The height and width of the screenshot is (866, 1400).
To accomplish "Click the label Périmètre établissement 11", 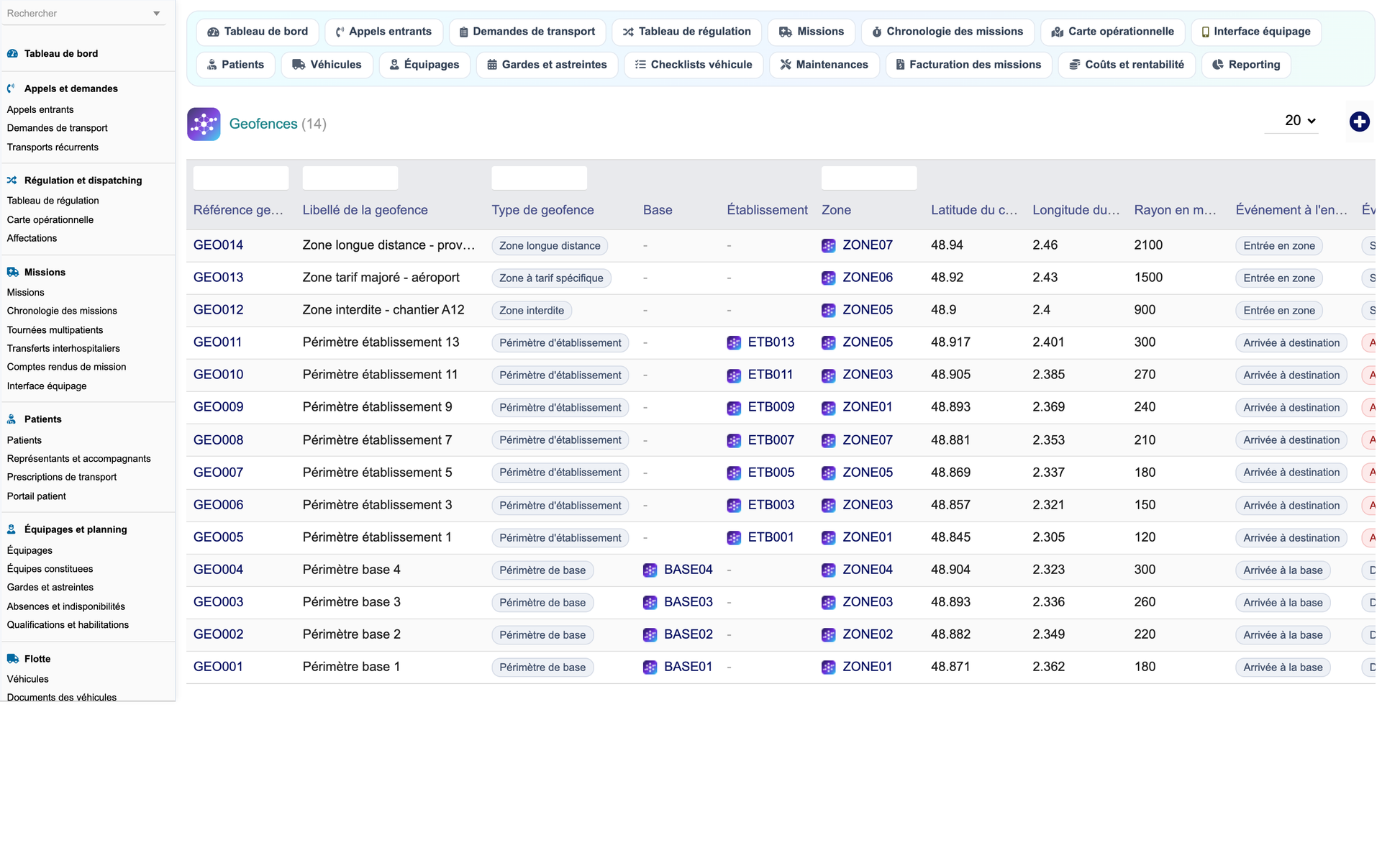I will pos(380,375).
